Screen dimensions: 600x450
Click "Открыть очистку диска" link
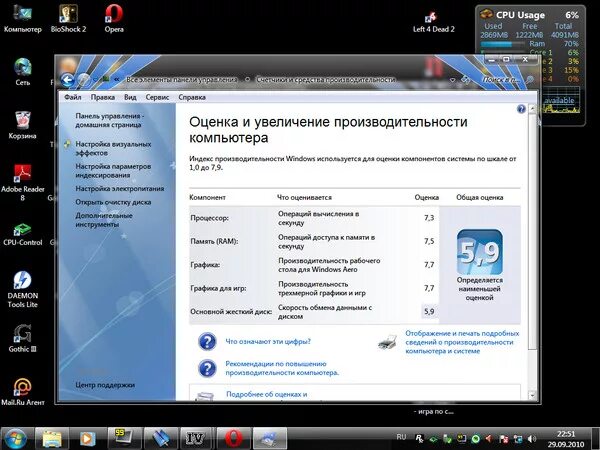tap(113, 202)
